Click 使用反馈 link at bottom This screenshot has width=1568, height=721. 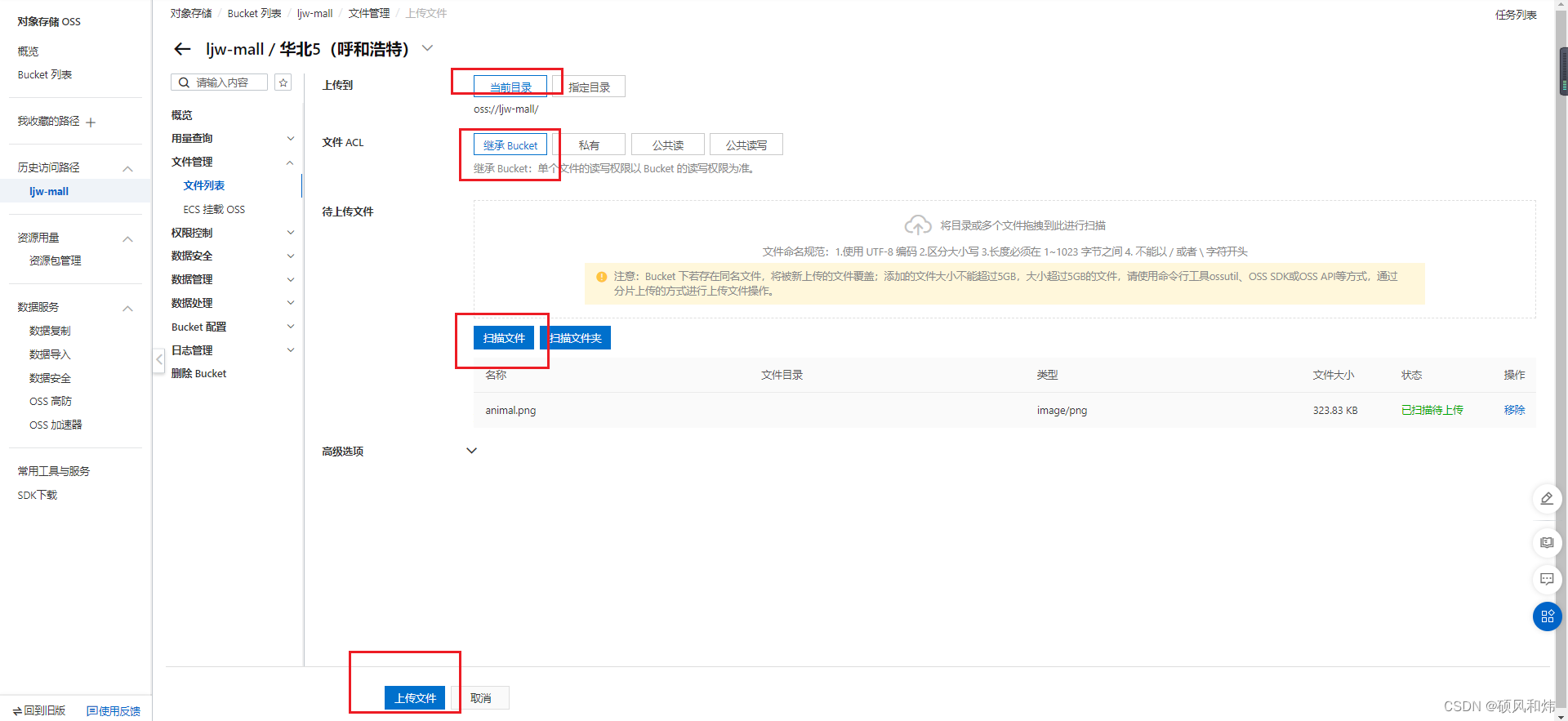pos(114,711)
